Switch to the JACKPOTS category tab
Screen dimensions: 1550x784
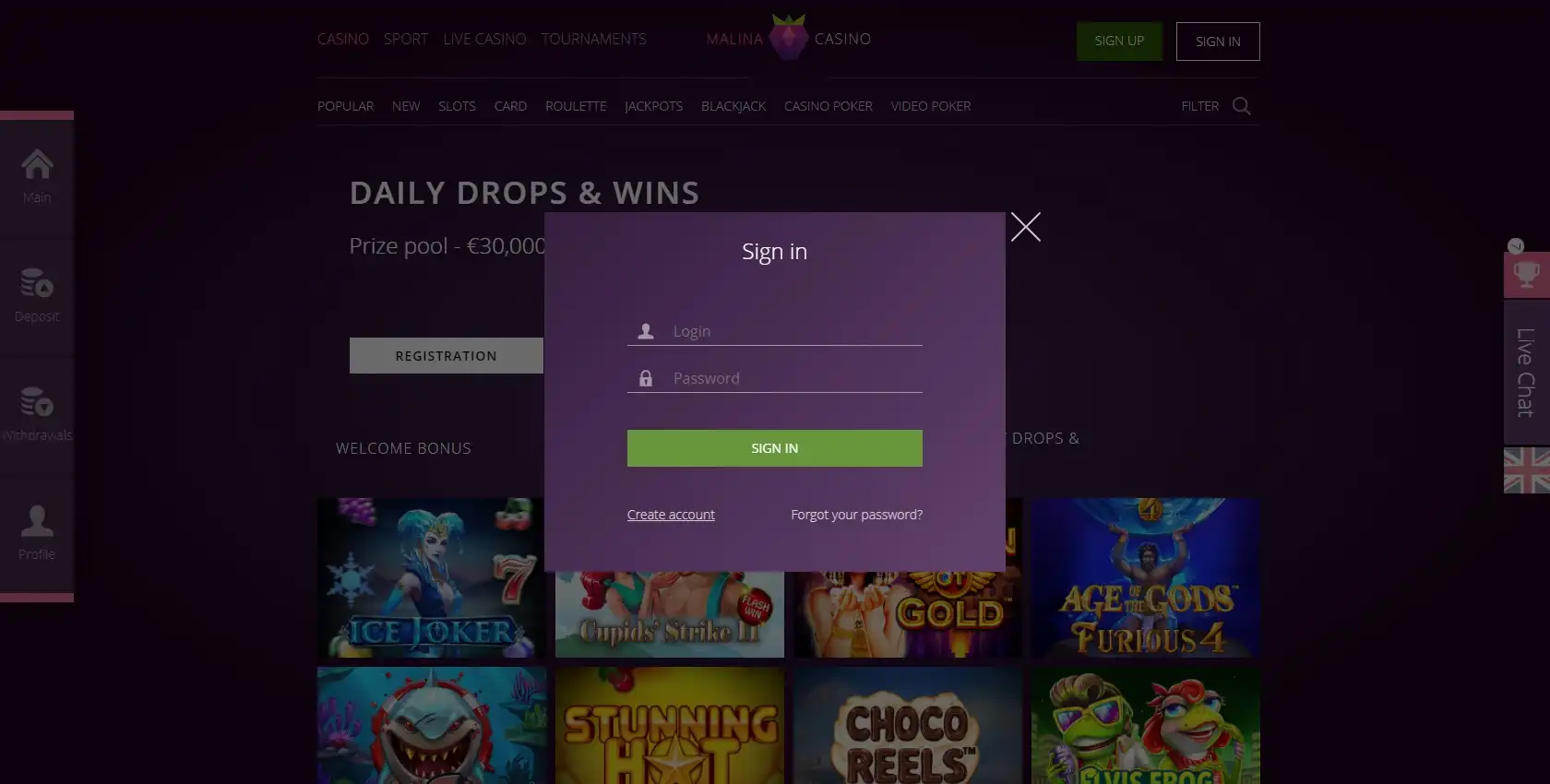(x=654, y=106)
